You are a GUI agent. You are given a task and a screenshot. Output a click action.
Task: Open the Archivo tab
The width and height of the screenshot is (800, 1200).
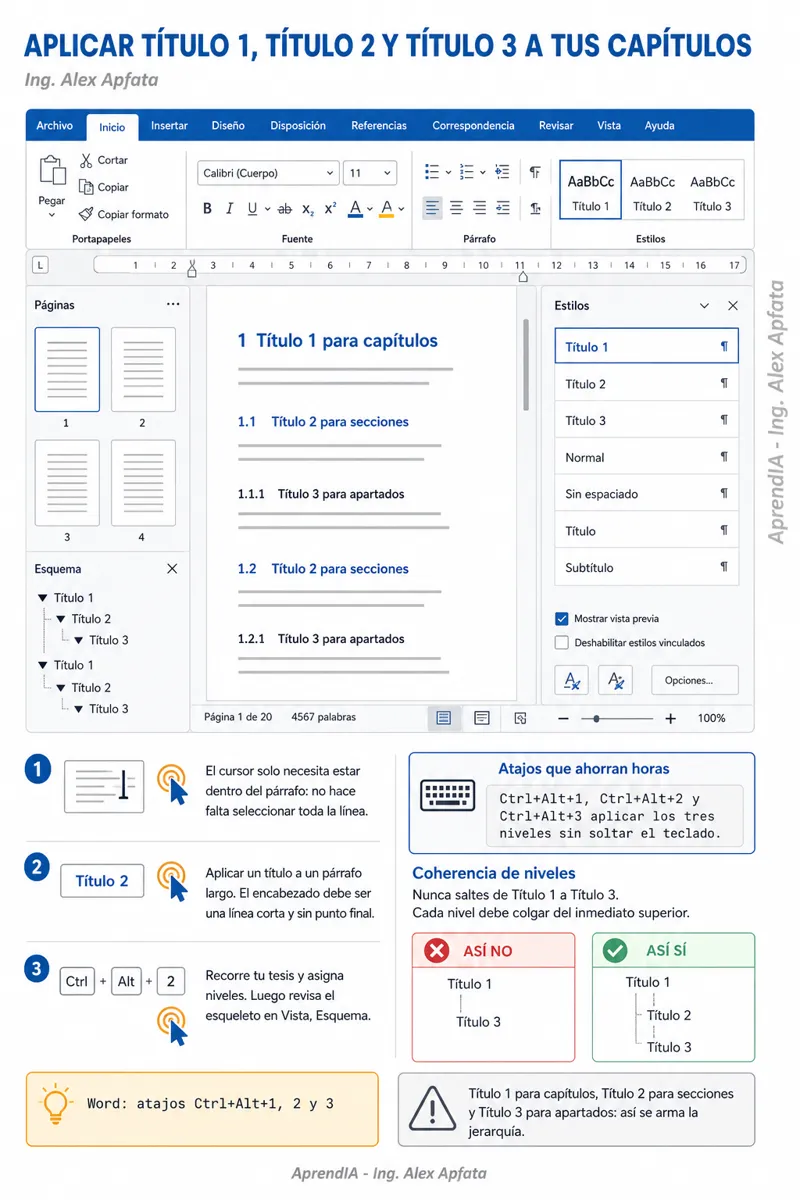(55, 126)
